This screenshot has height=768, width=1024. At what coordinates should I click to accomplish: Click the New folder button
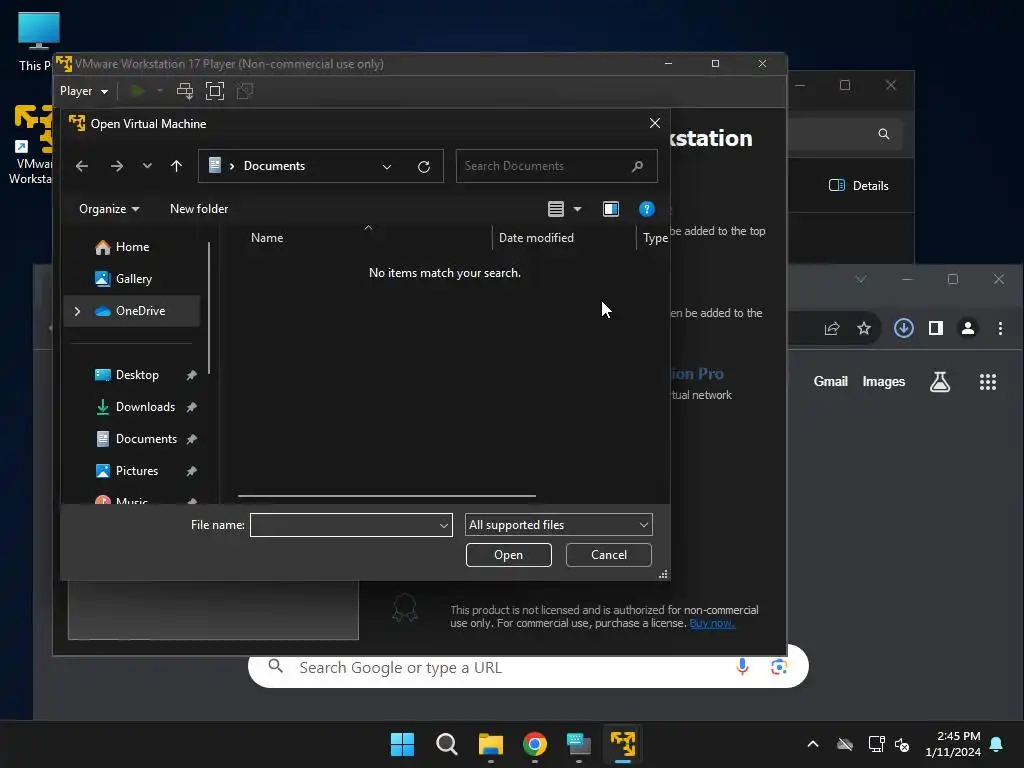point(199,209)
